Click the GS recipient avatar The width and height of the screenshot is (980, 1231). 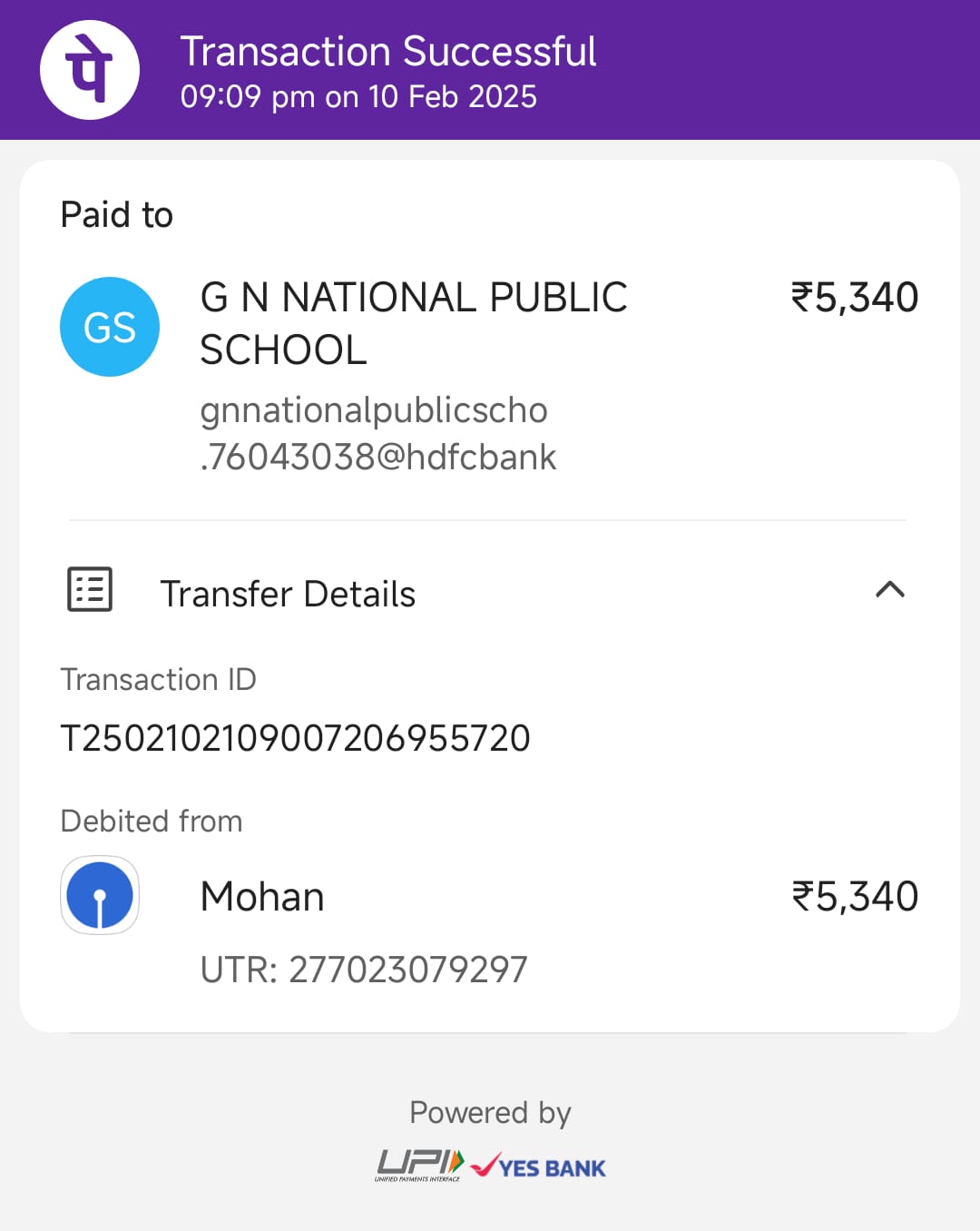110,327
